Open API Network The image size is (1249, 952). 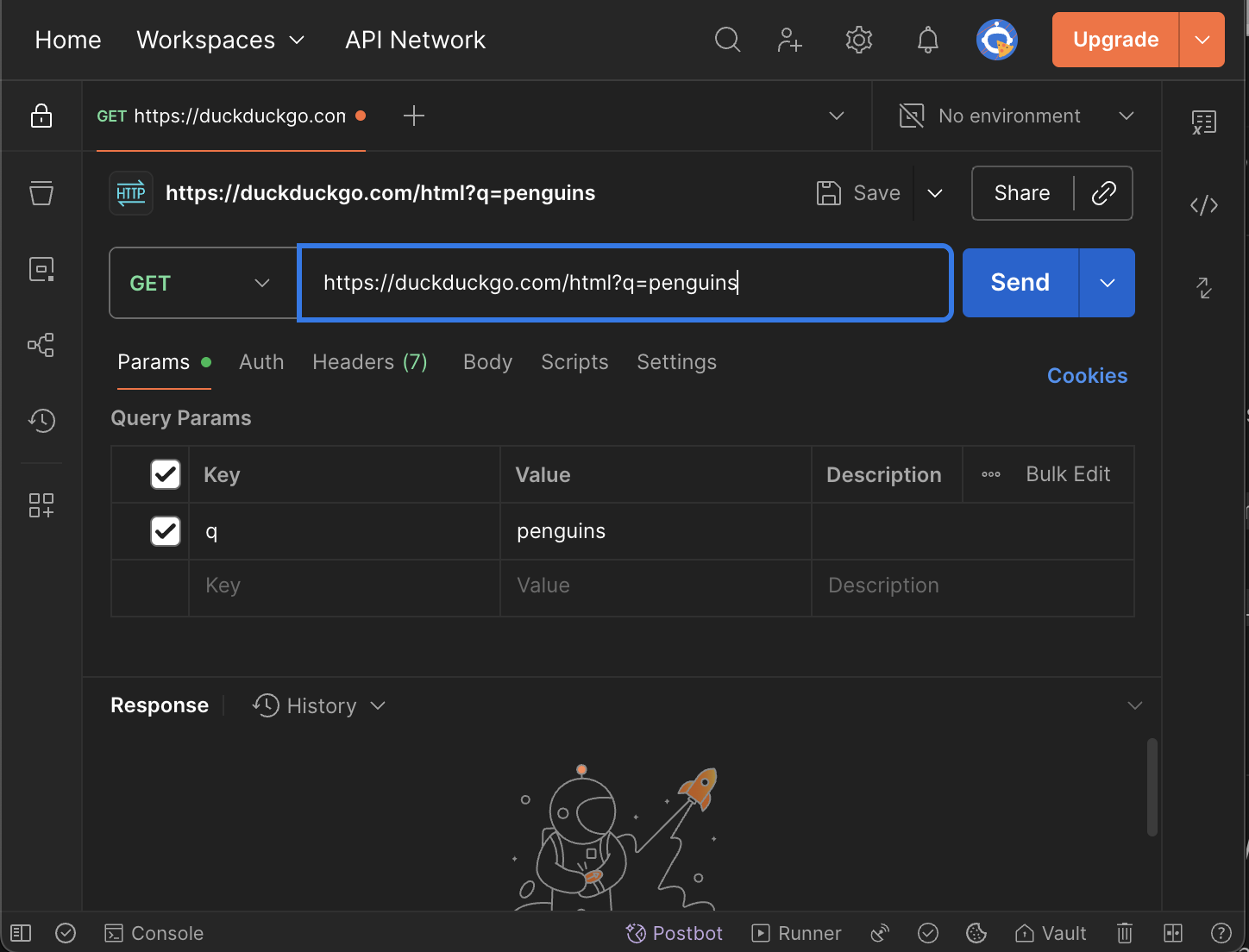click(x=415, y=40)
